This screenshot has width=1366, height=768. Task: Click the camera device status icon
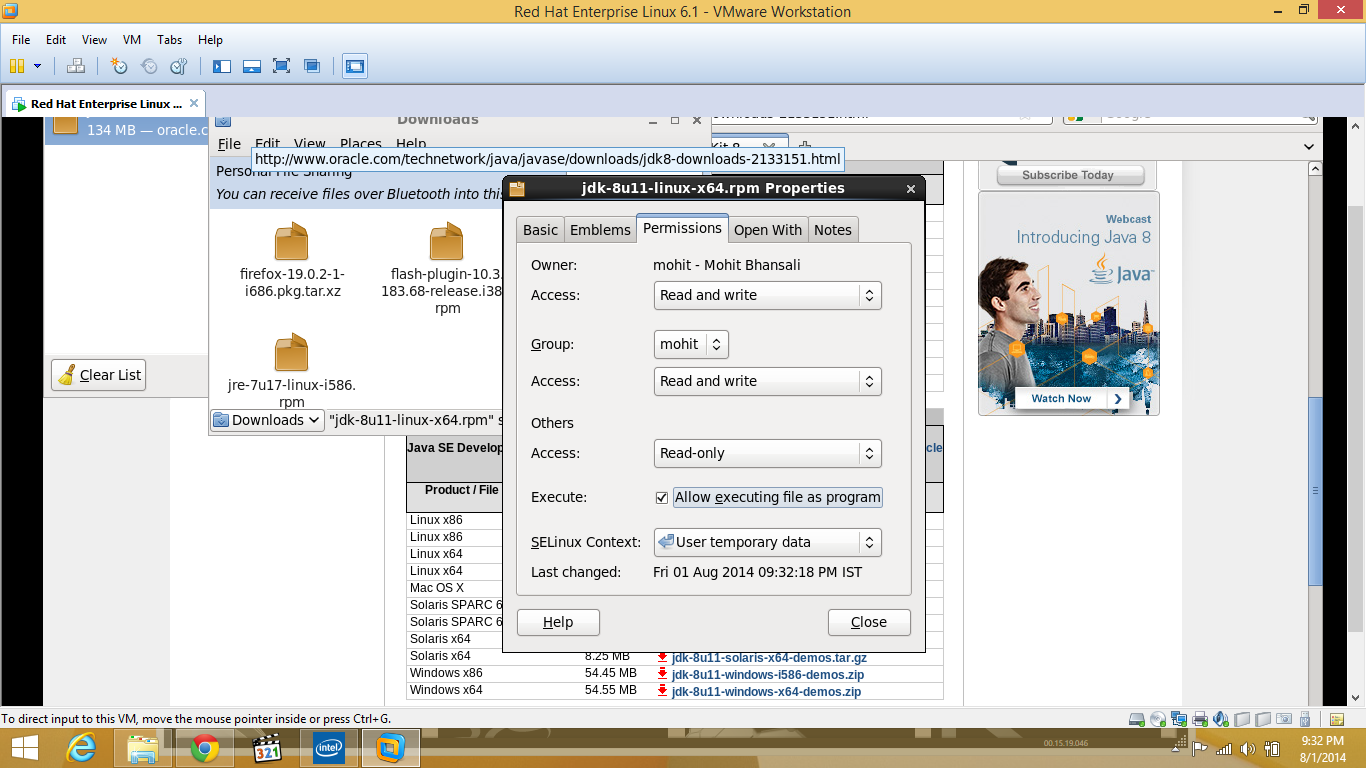pyautogui.click(x=1284, y=719)
